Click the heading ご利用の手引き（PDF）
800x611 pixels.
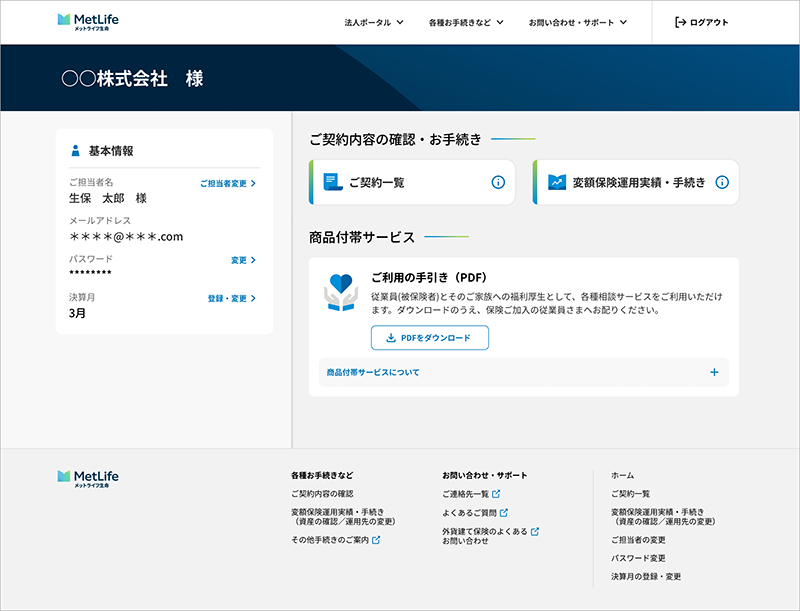coord(429,277)
